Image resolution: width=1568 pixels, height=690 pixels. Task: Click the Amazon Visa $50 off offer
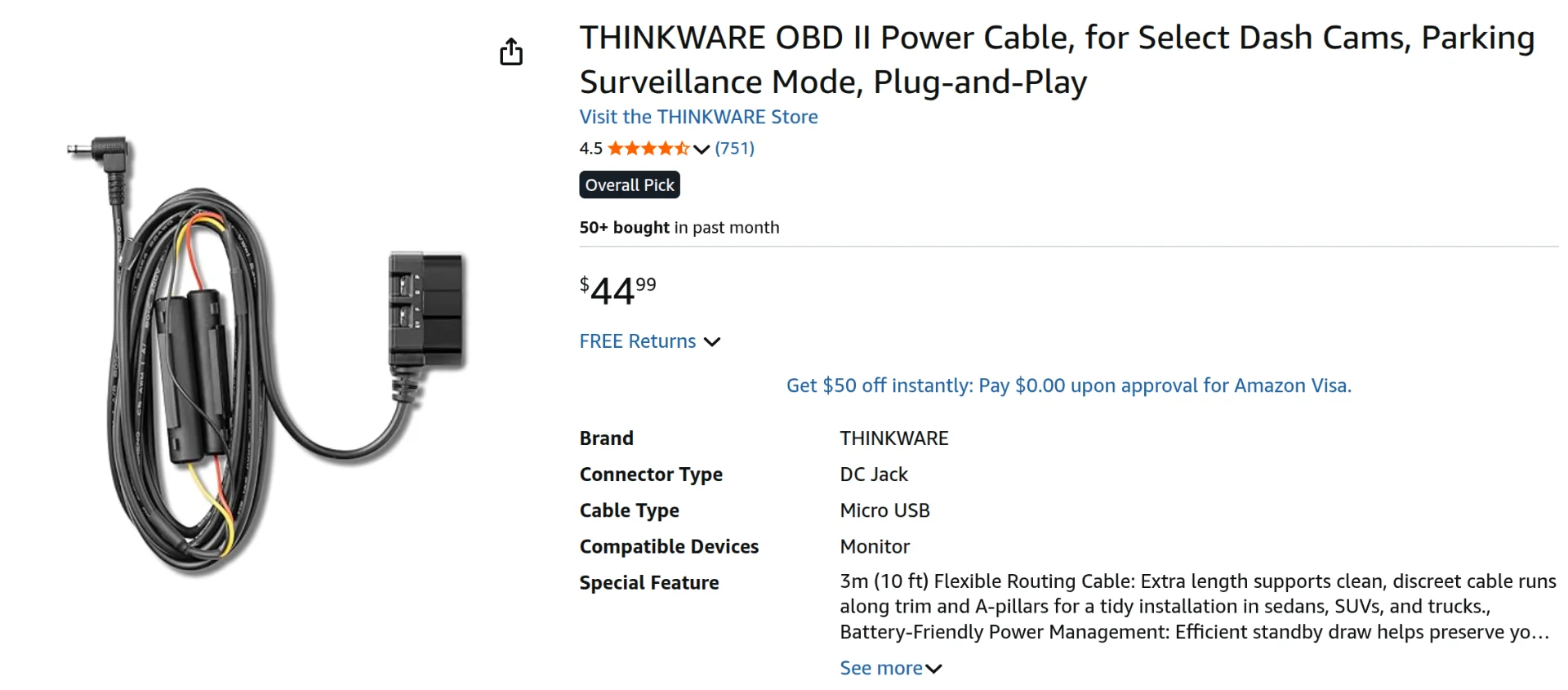click(x=1068, y=385)
